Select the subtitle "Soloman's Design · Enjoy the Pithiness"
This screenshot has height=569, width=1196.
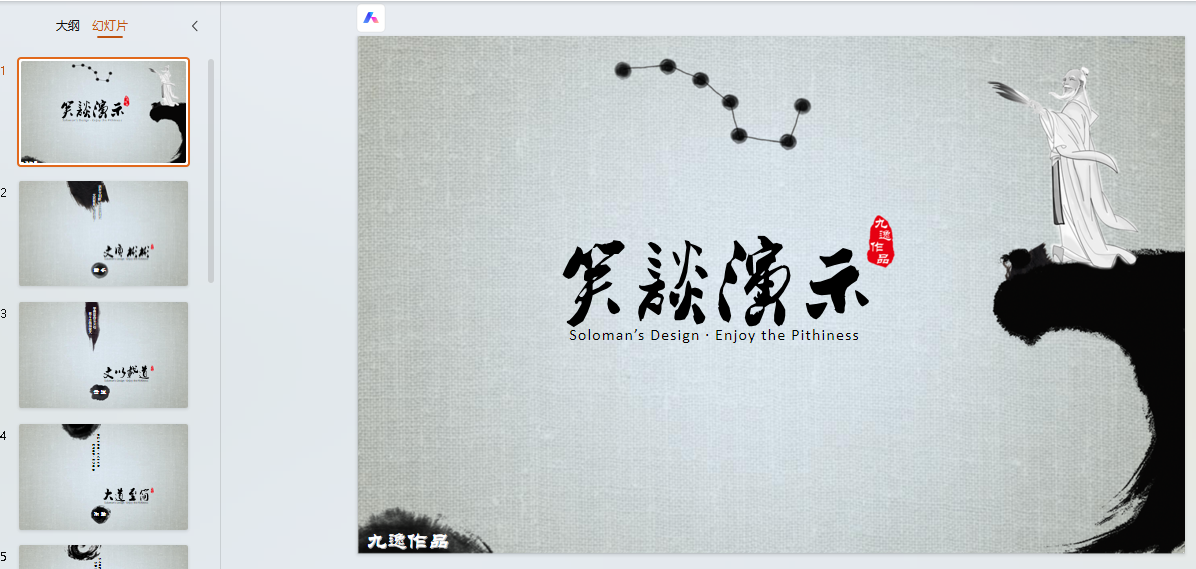(714, 335)
